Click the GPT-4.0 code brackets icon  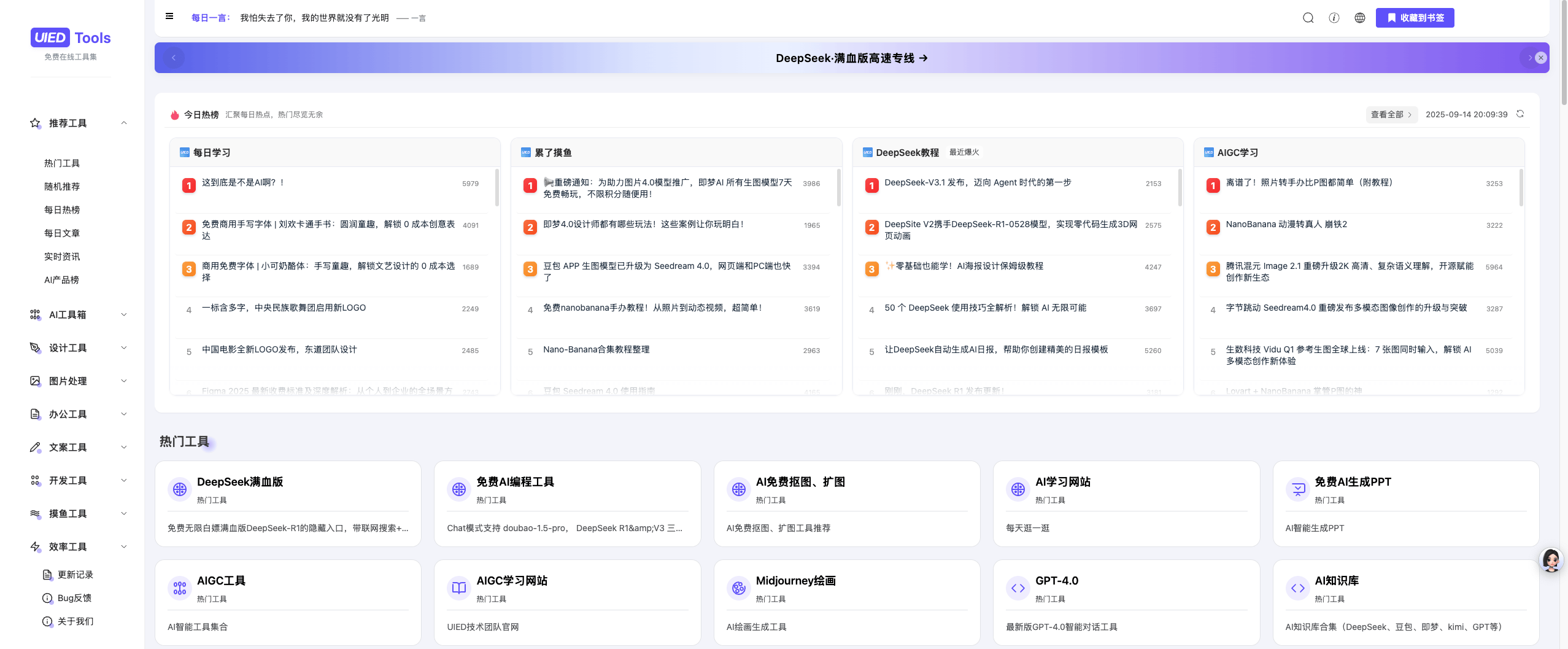click(1018, 588)
